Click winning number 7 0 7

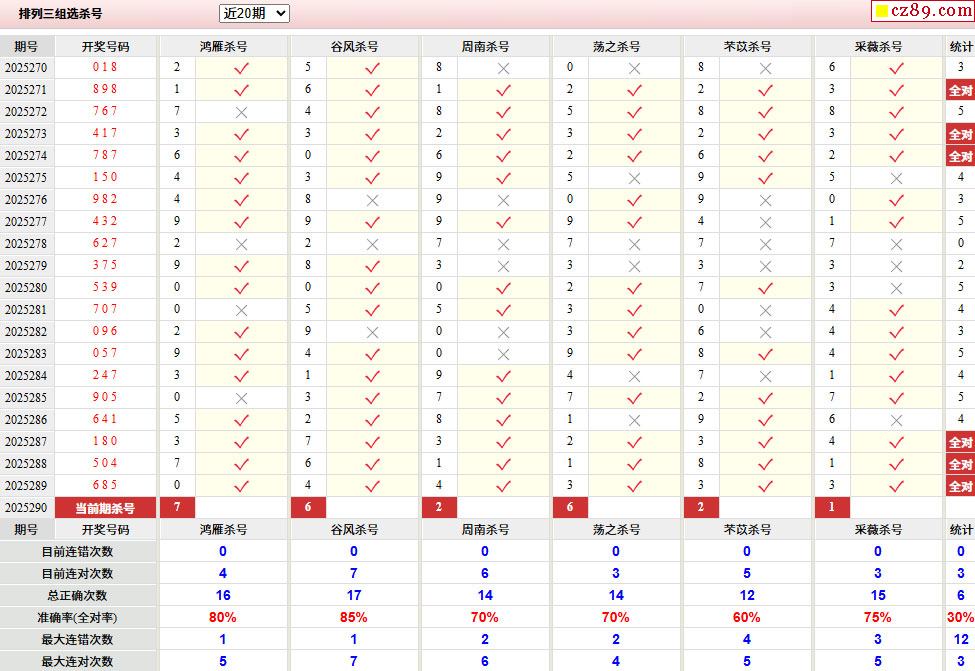(x=105, y=309)
